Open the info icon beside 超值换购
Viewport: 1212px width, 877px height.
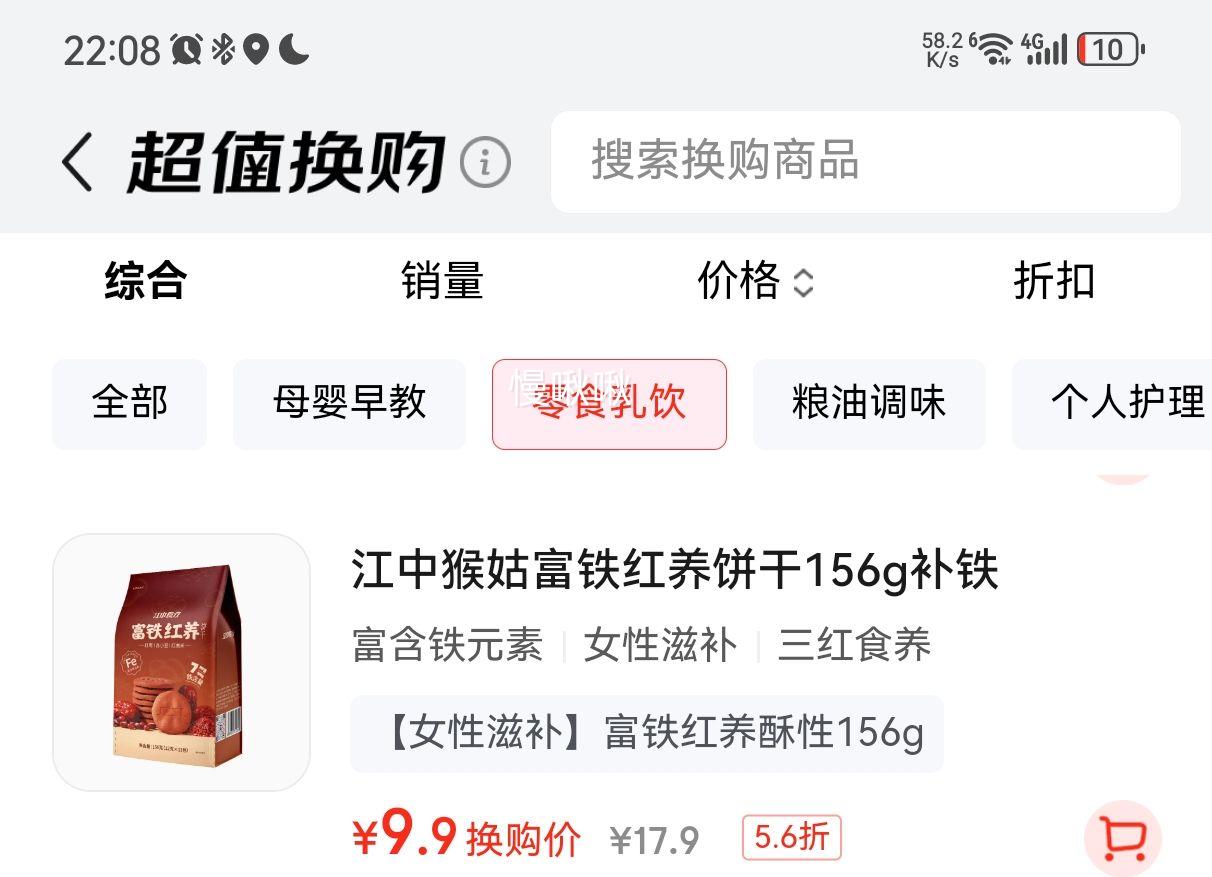coord(485,162)
